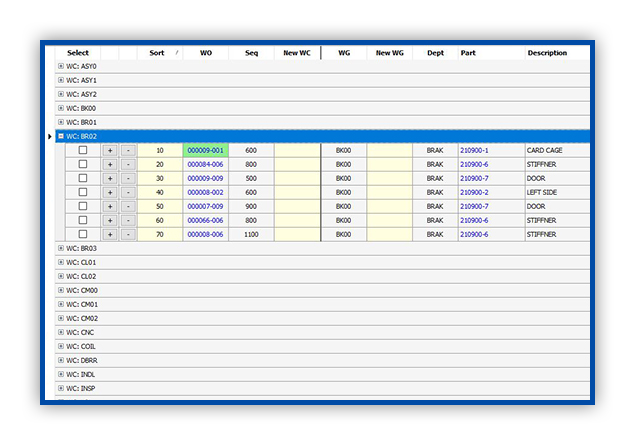Expand the WC: CNC group
Image resolution: width=635 pixels, height=445 pixels.
click(61, 332)
